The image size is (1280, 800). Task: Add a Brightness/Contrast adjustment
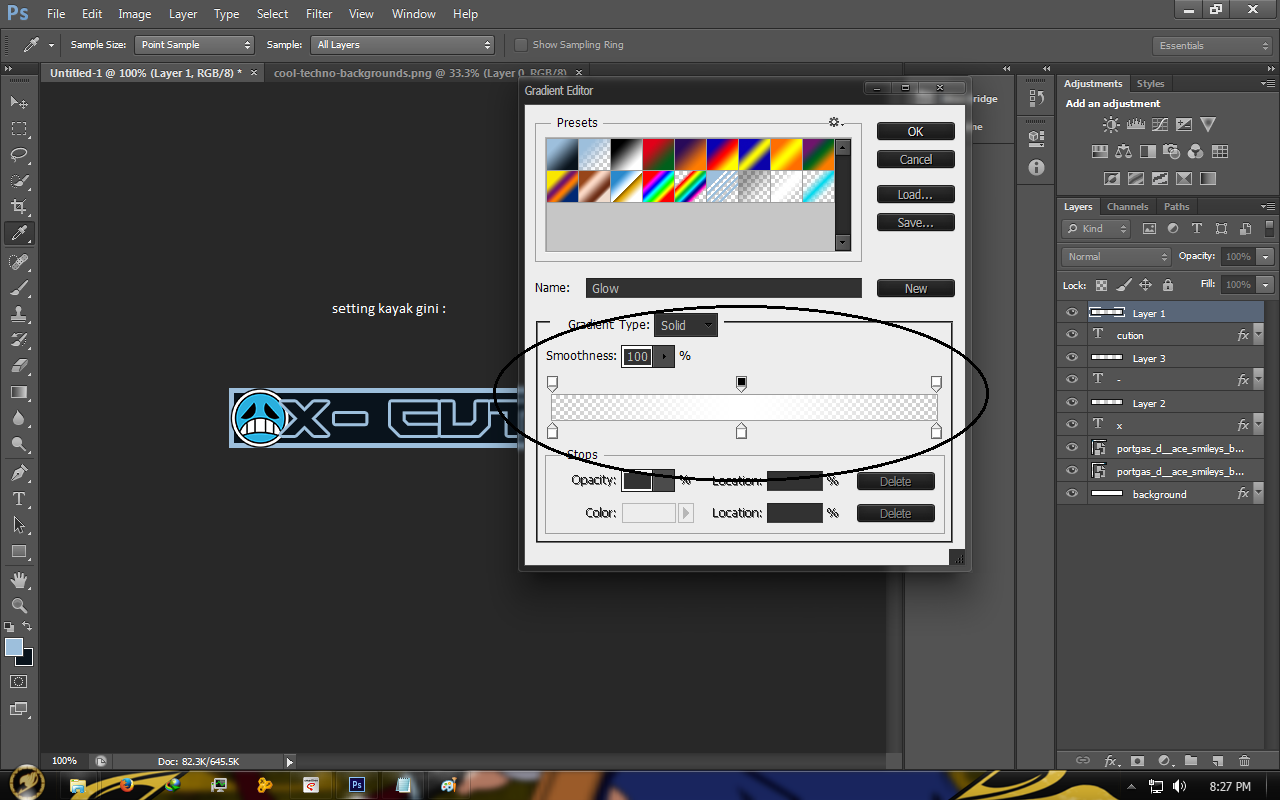[x=1110, y=124]
